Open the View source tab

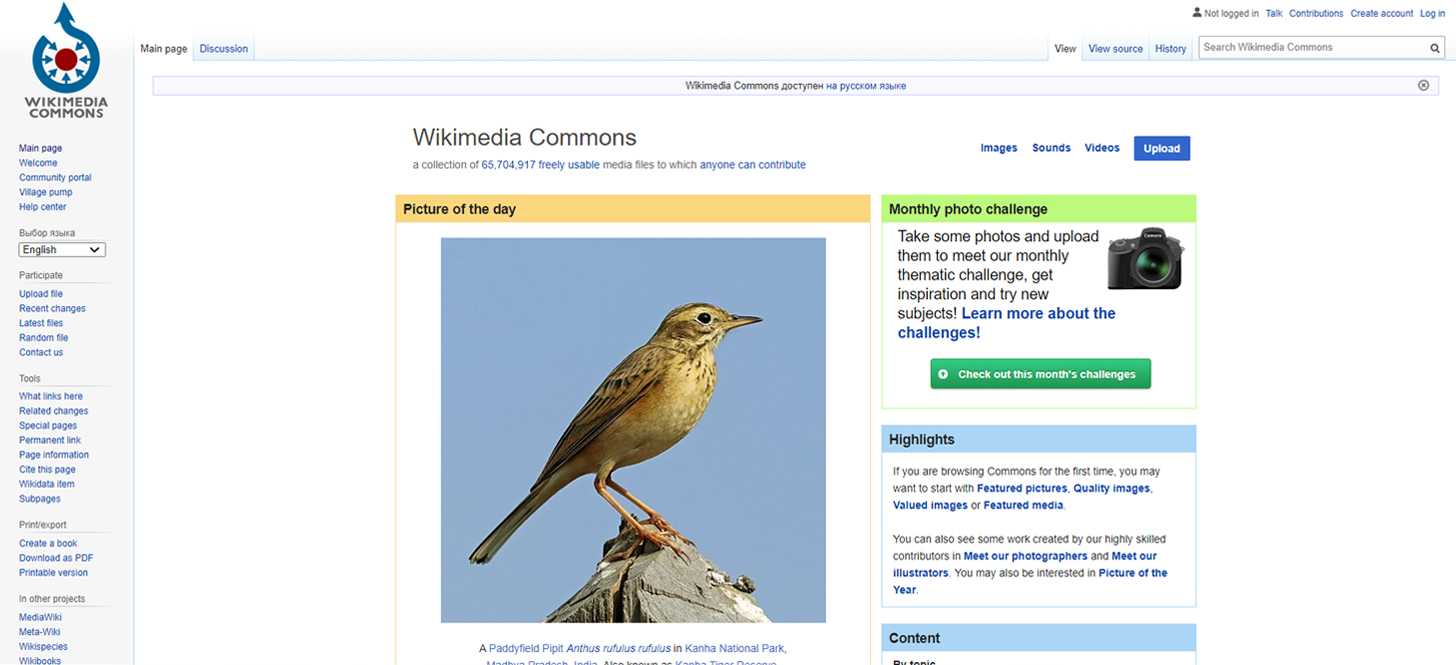point(1115,49)
